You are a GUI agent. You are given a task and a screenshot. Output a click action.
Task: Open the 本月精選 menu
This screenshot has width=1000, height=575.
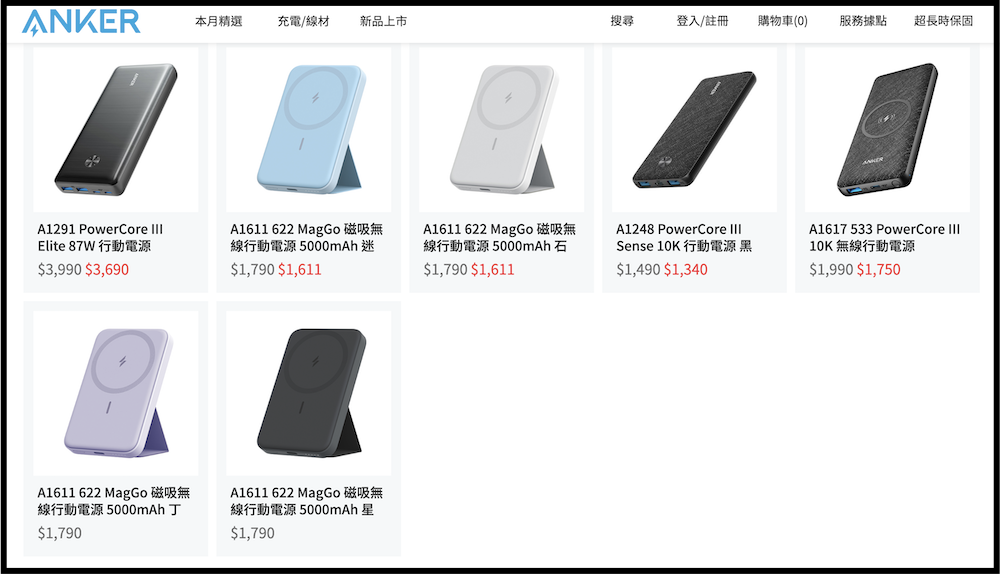click(218, 21)
